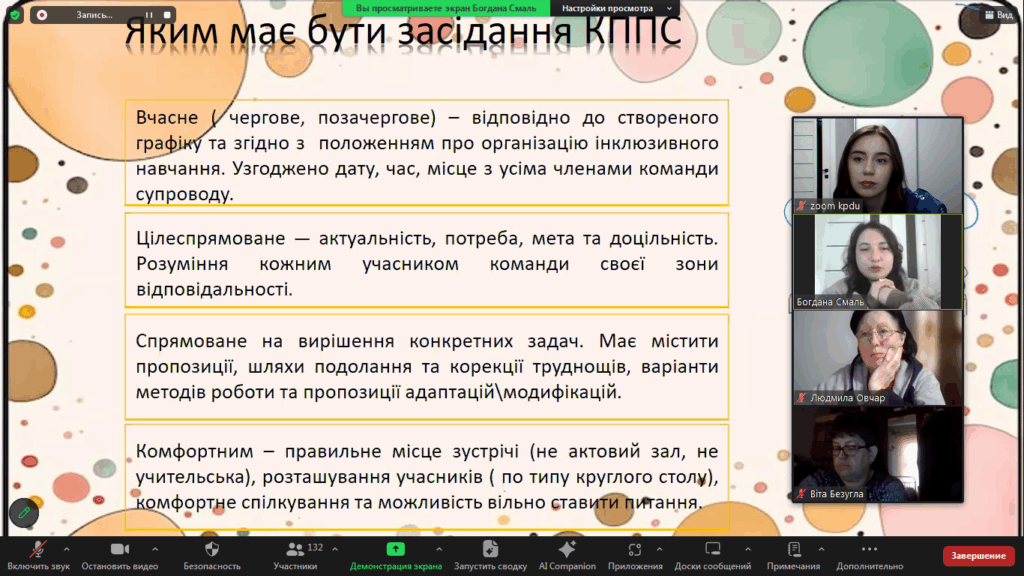Pause the recording in the top bar

point(147,15)
